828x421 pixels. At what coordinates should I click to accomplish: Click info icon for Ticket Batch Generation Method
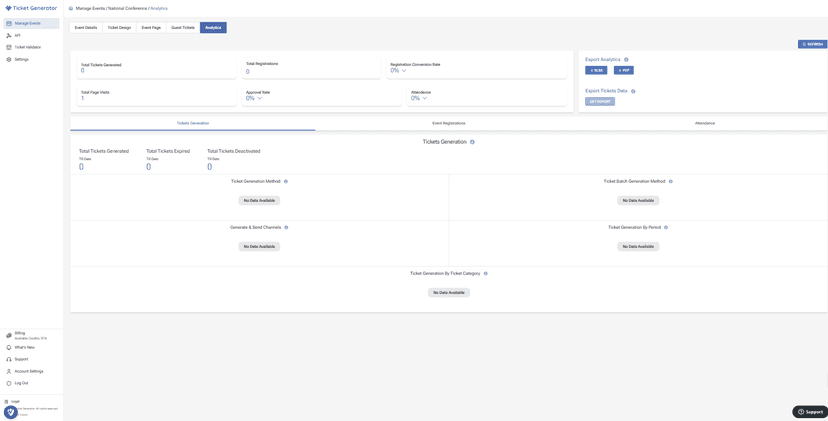671,181
